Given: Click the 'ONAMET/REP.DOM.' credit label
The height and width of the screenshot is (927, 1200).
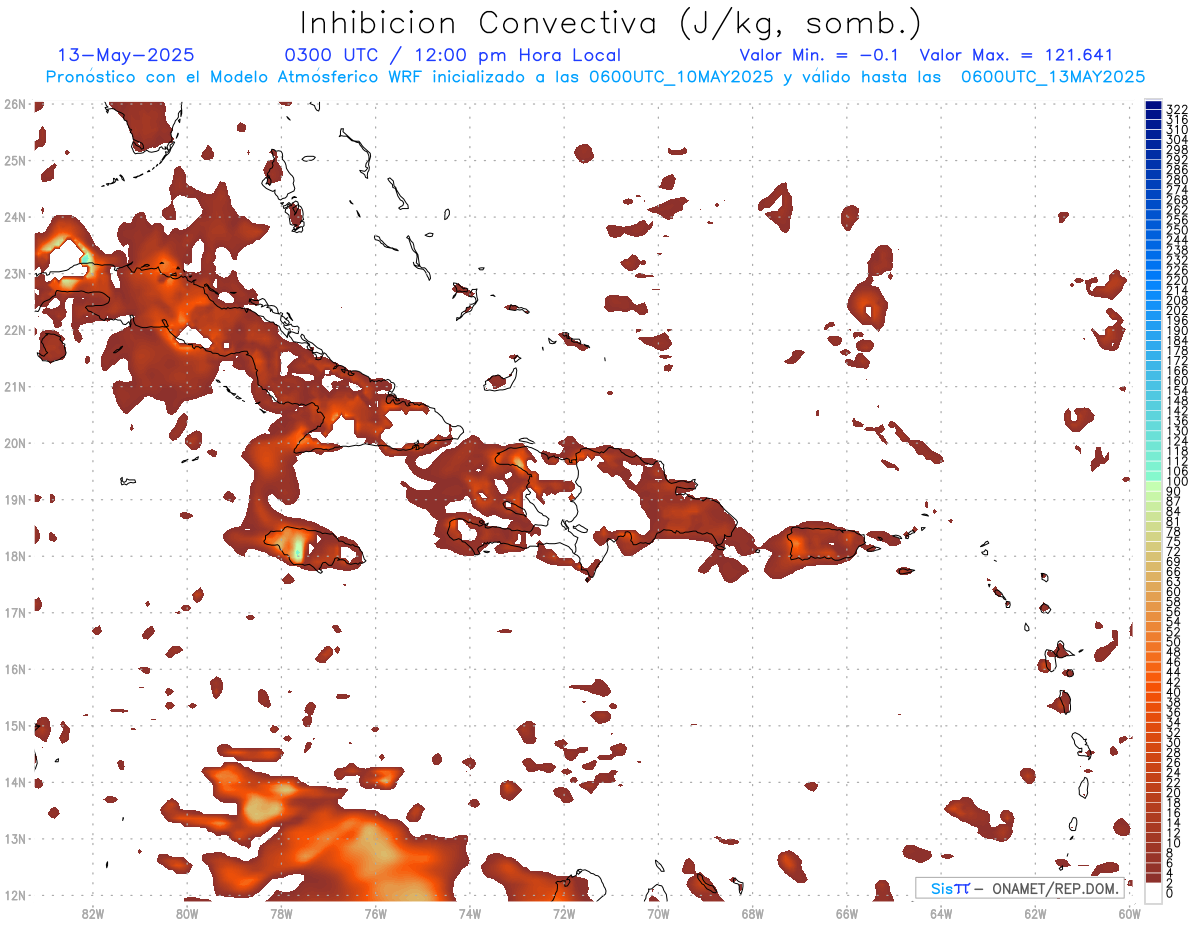Looking at the screenshot, I should coord(1054,888).
